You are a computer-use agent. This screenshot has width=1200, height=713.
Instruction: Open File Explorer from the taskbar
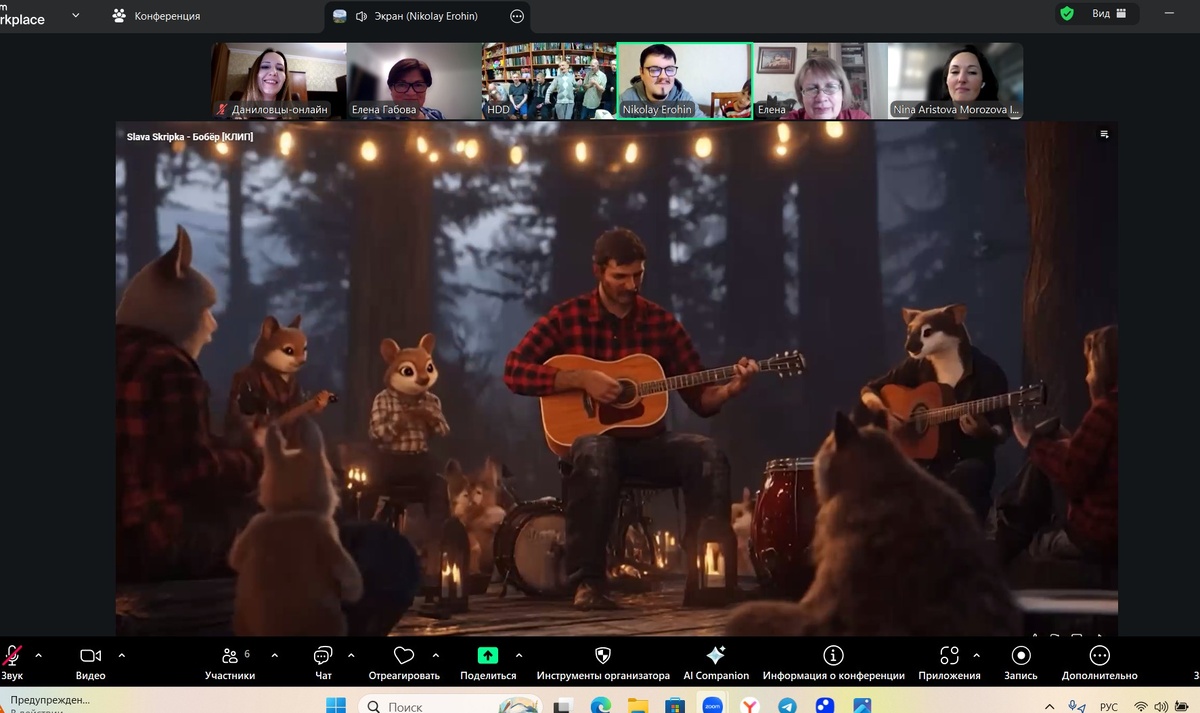point(637,705)
